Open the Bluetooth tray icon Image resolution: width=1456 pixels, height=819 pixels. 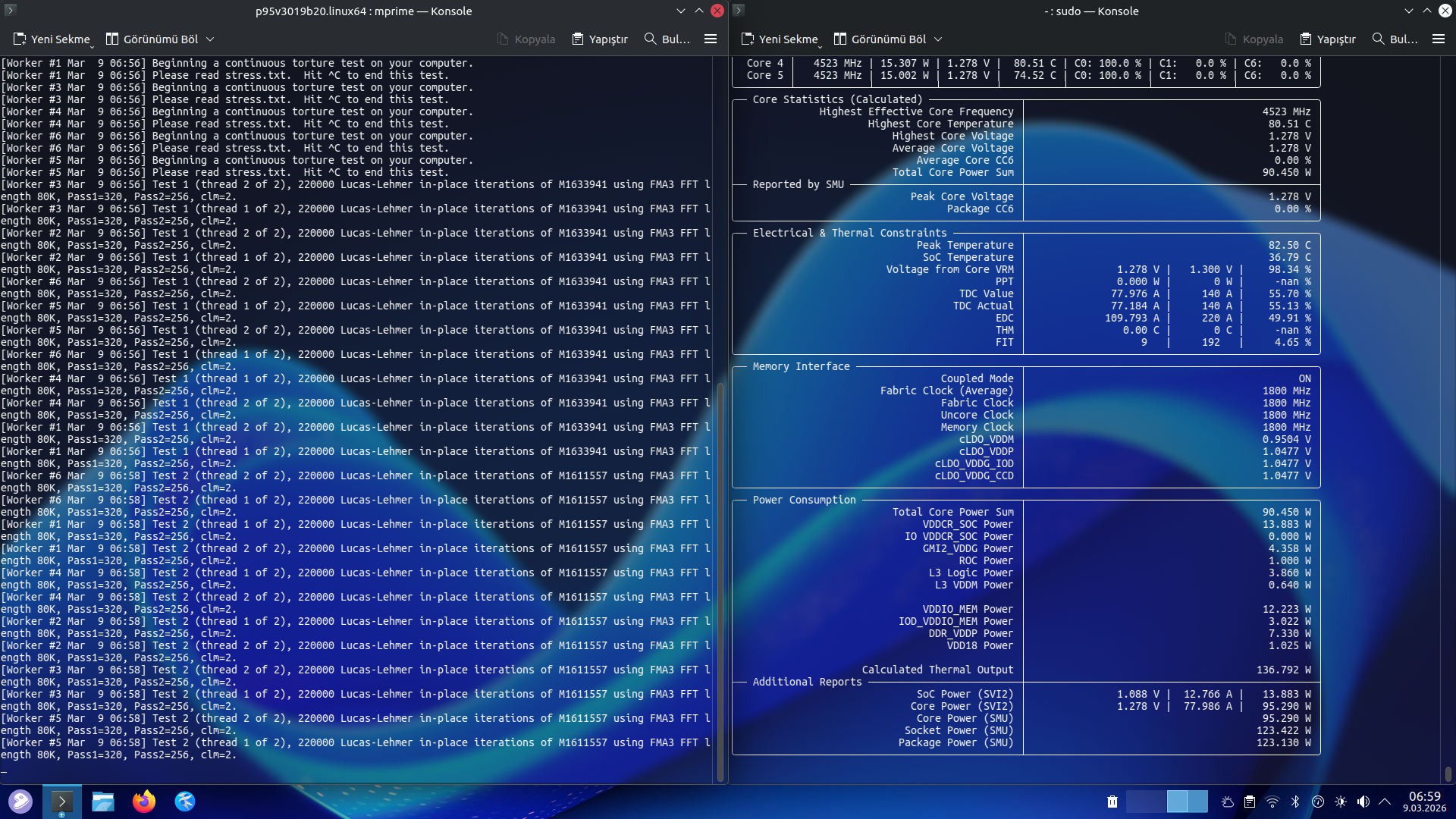point(1295,802)
